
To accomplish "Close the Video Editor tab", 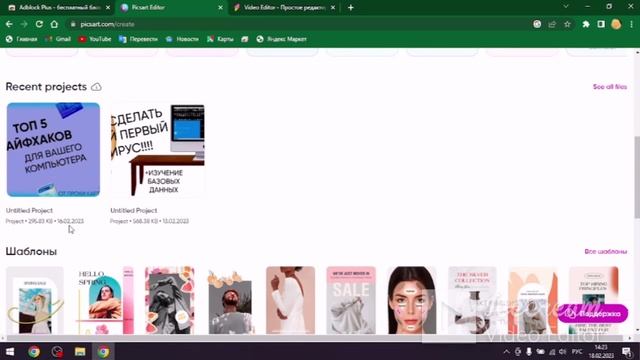I will (333, 7).
